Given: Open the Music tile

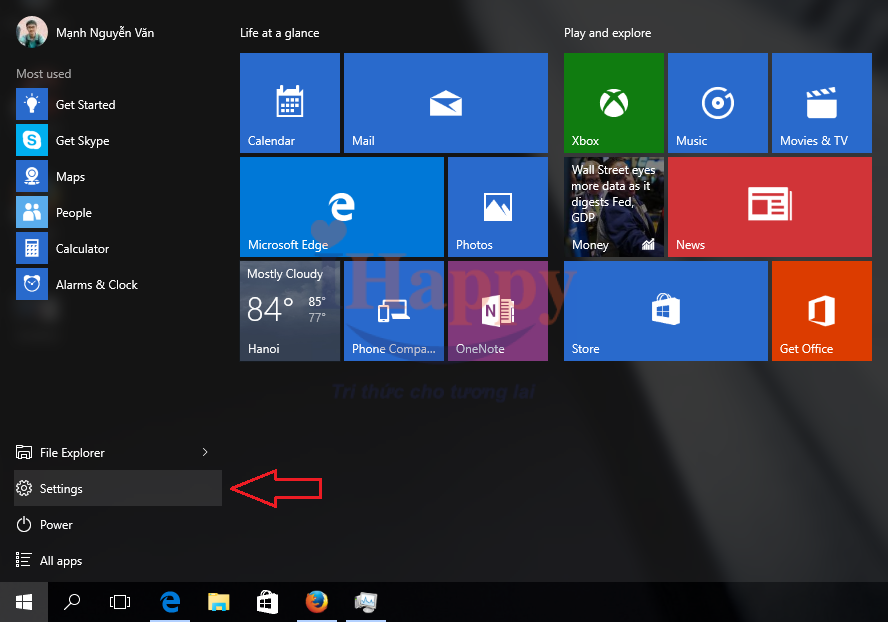Looking at the screenshot, I should (x=718, y=103).
